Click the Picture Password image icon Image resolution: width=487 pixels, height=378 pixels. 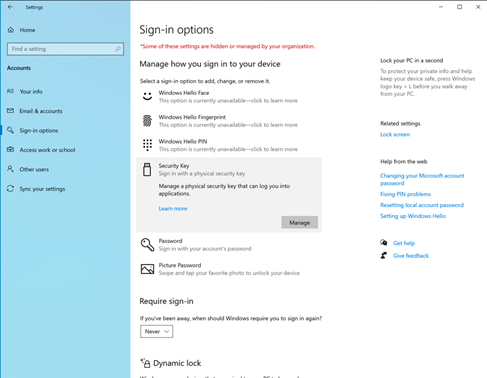pyautogui.click(x=147, y=269)
